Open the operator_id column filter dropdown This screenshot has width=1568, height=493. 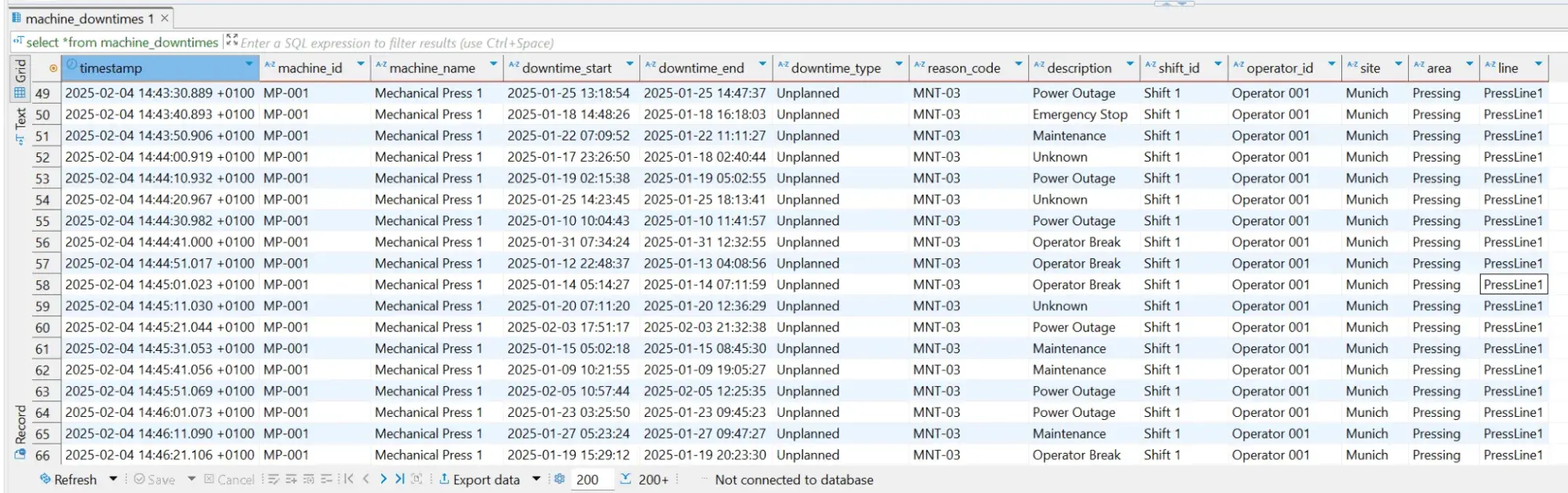point(1332,64)
